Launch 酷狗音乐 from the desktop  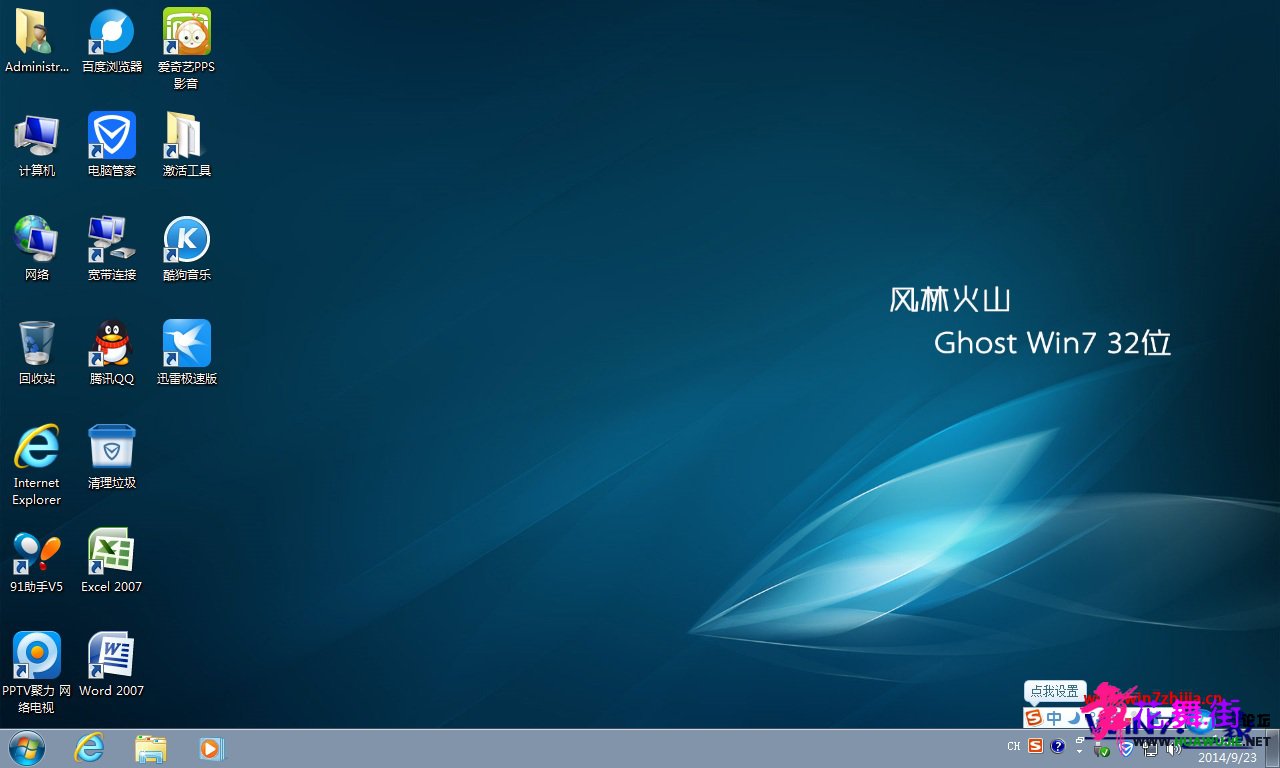187,249
